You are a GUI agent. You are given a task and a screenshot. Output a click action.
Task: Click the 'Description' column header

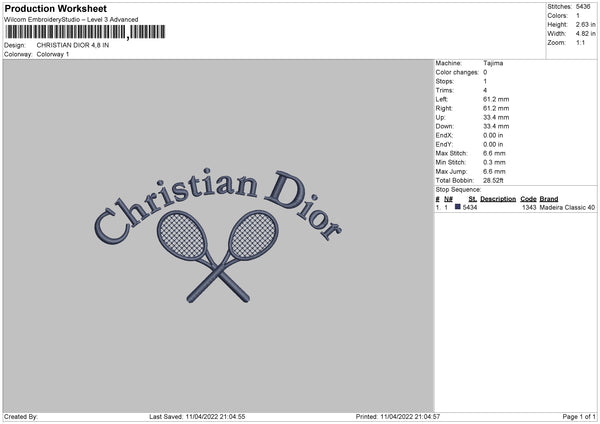point(498,199)
